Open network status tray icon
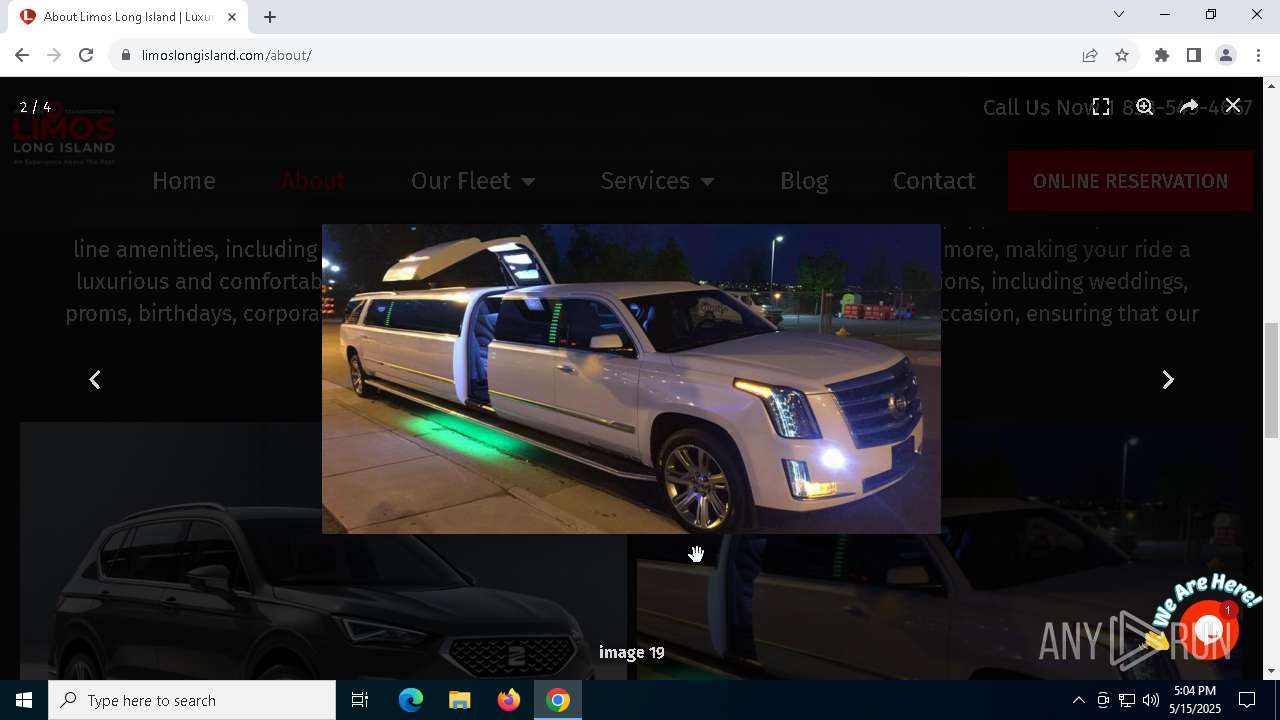This screenshot has width=1280, height=720. (1127, 700)
